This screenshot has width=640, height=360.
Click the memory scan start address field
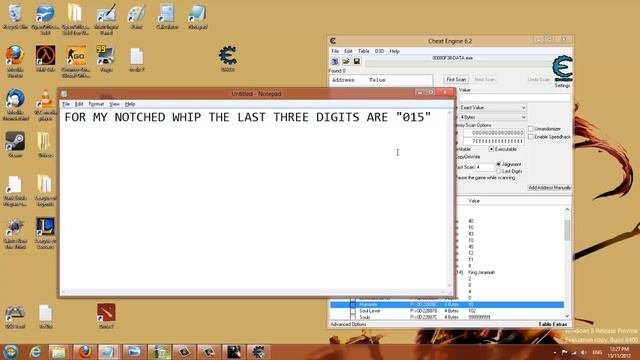(493, 133)
